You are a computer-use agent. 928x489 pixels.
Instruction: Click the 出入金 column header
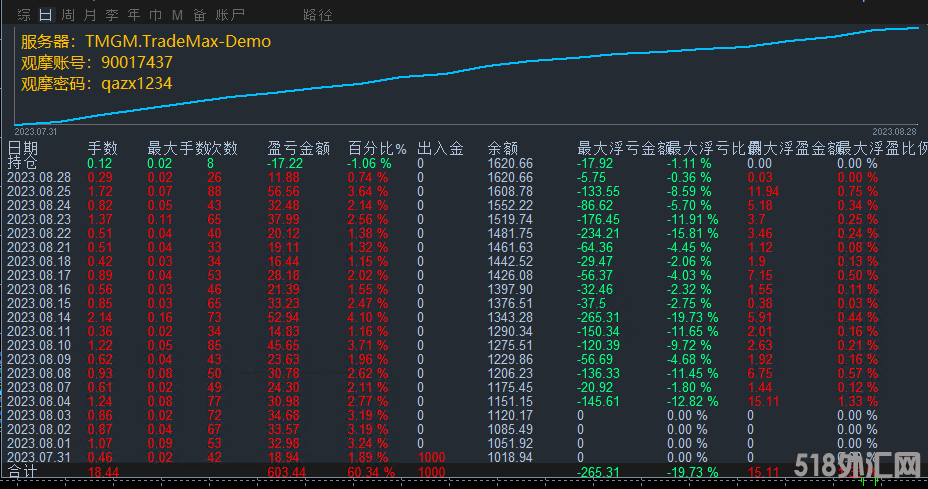point(440,148)
